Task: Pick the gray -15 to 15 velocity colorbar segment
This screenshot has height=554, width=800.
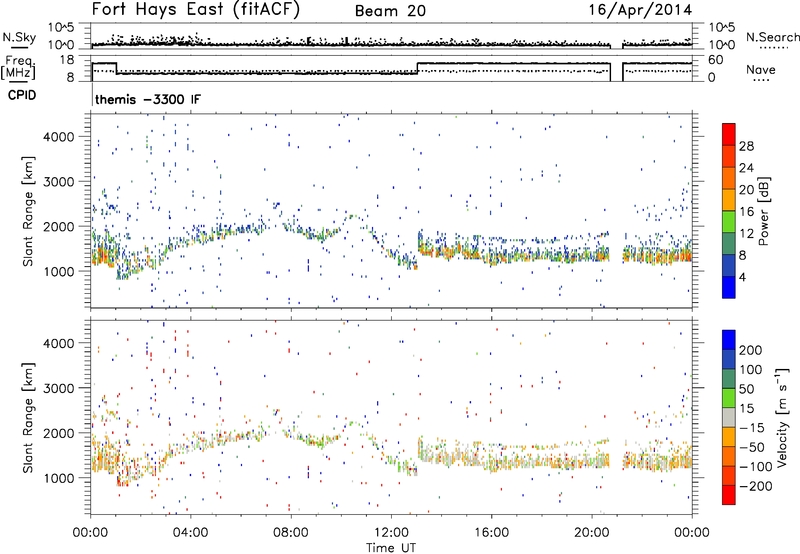Action: tap(729, 417)
